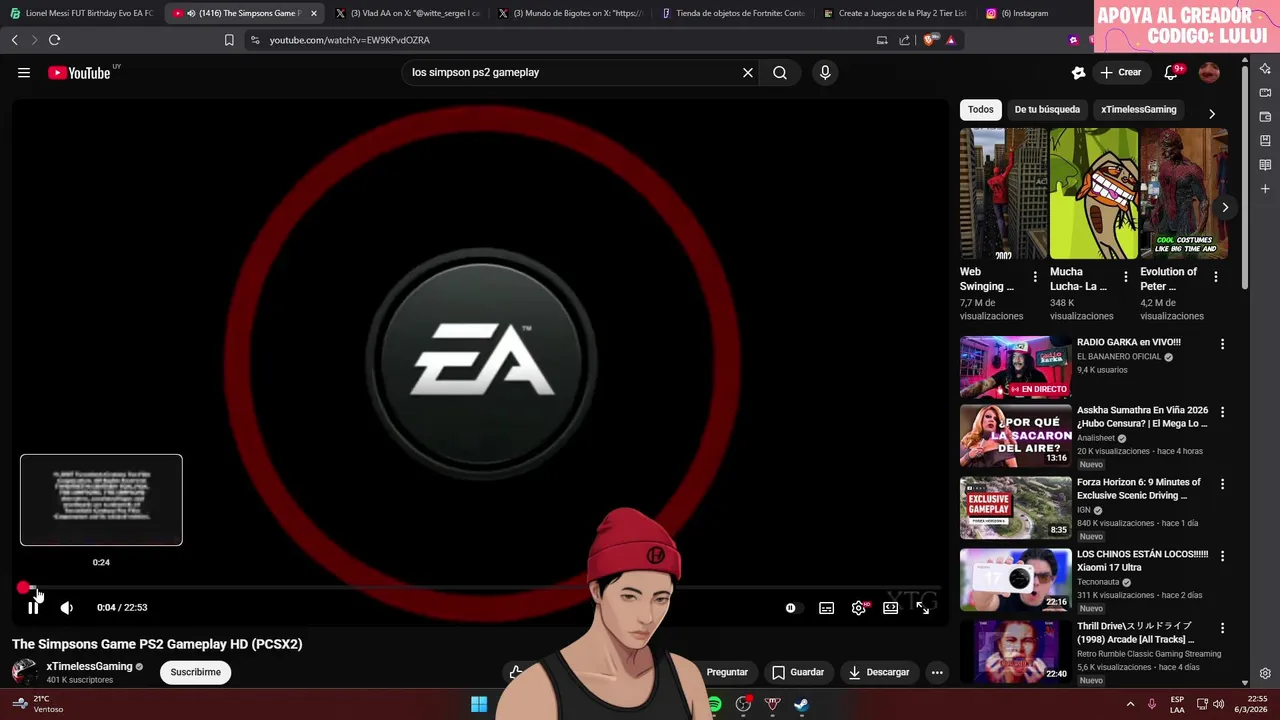The image size is (1280, 720).
Task: Open options for Forza Horizon 6 video
Action: [1222, 484]
